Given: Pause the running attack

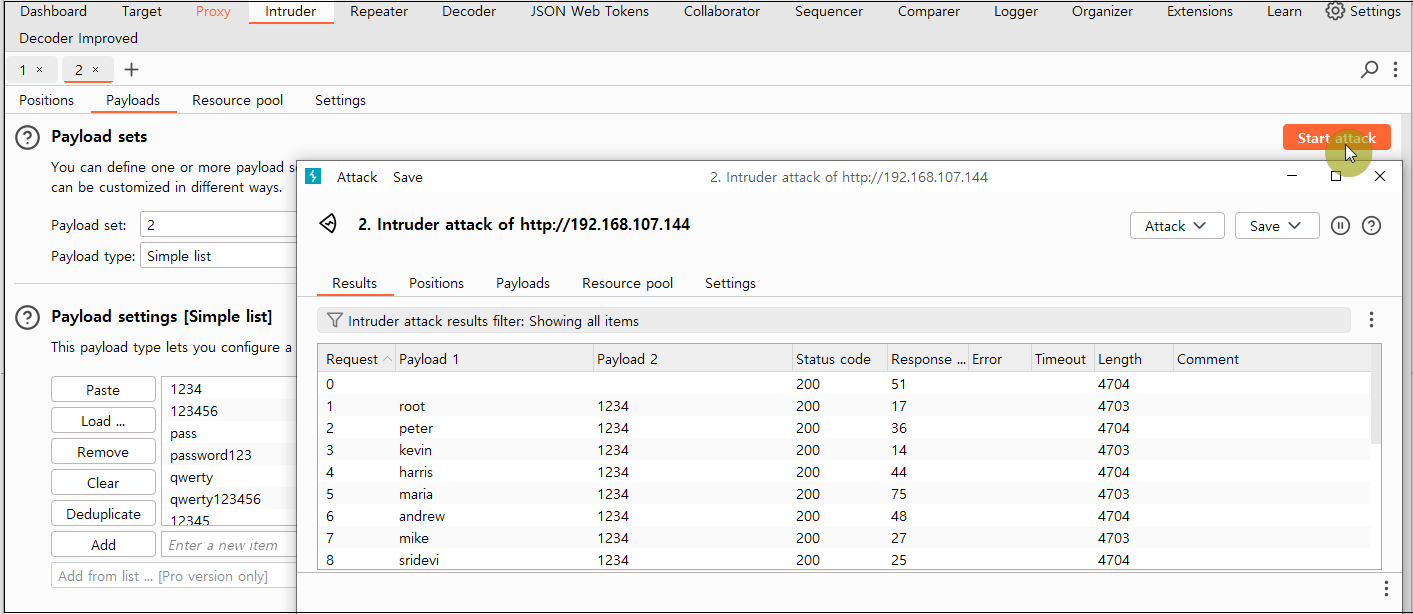Looking at the screenshot, I should click(x=1341, y=226).
